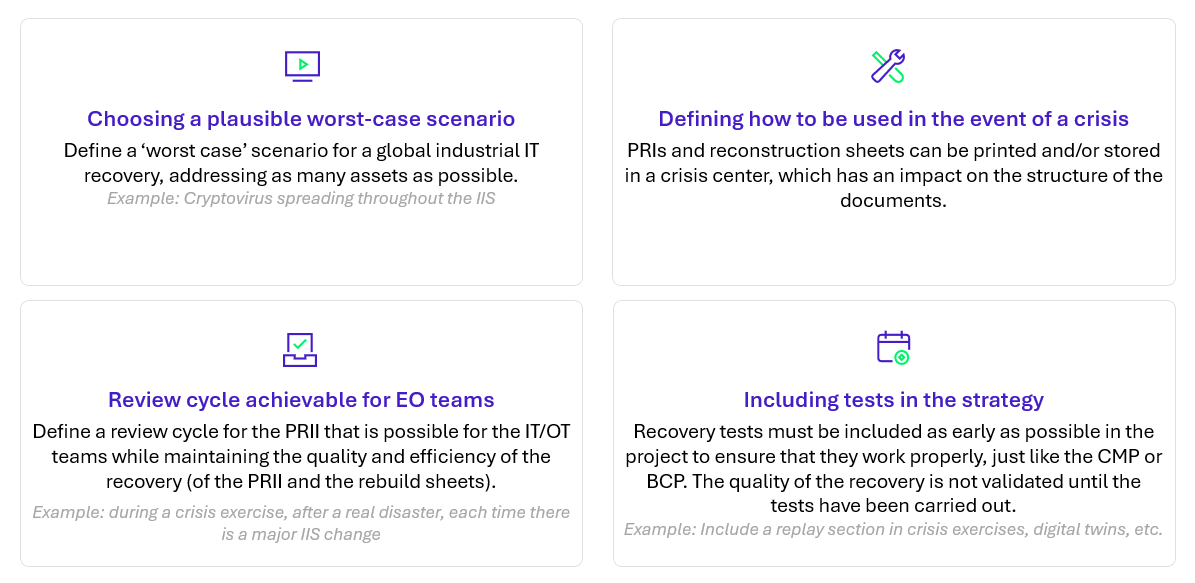Select the review cycle card
Image resolution: width=1195 pixels, height=583 pixels.
tap(301, 434)
